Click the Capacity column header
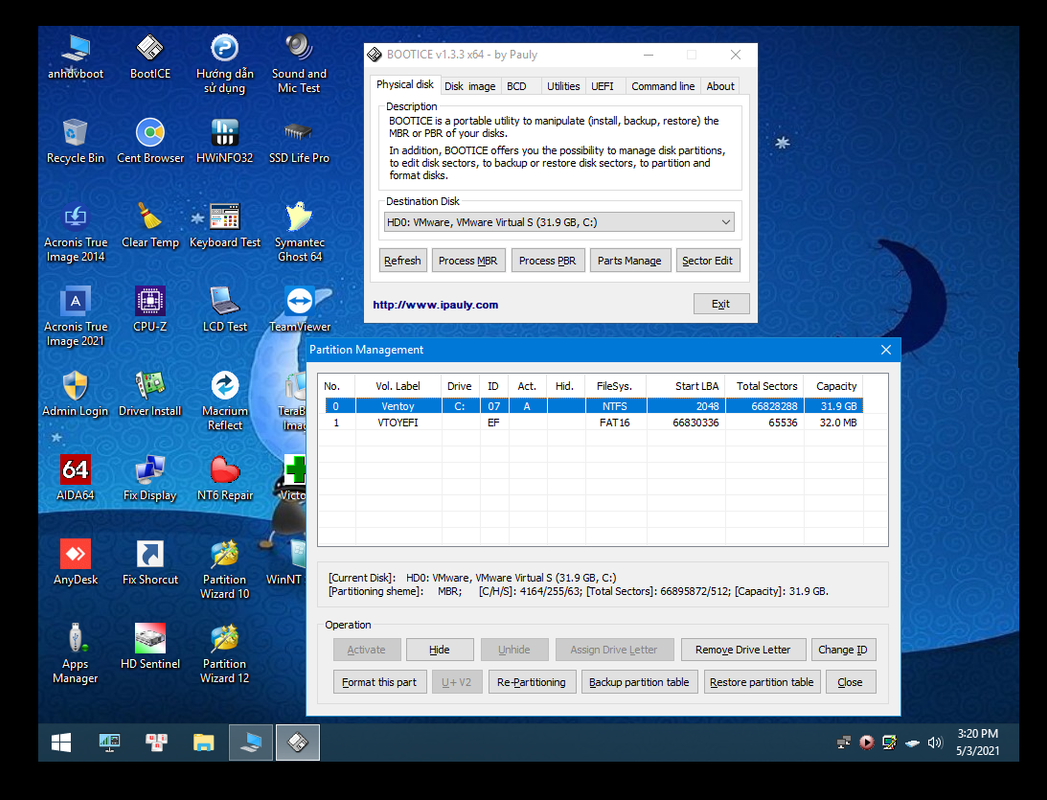This screenshot has width=1047, height=800. pos(836,386)
